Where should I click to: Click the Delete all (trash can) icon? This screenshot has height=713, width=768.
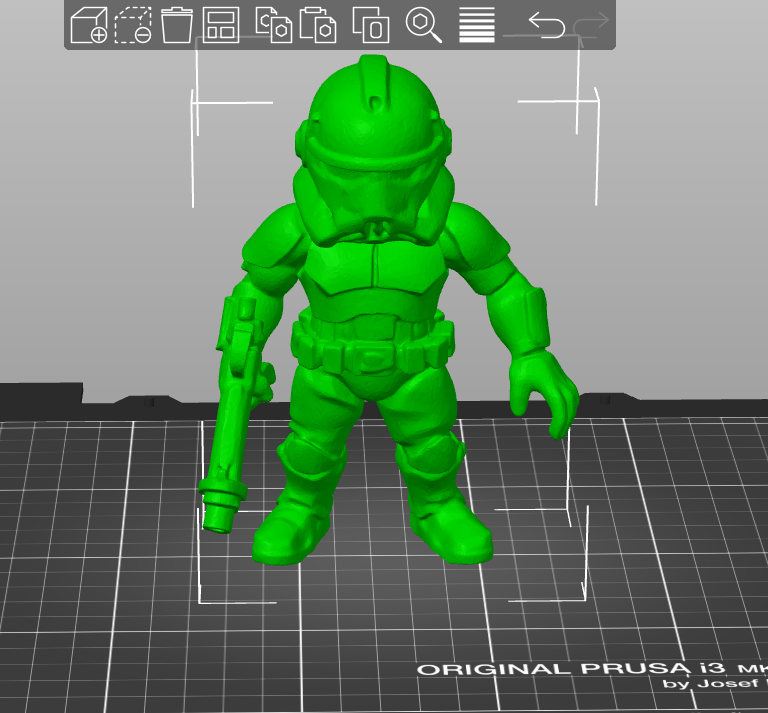[x=176, y=25]
